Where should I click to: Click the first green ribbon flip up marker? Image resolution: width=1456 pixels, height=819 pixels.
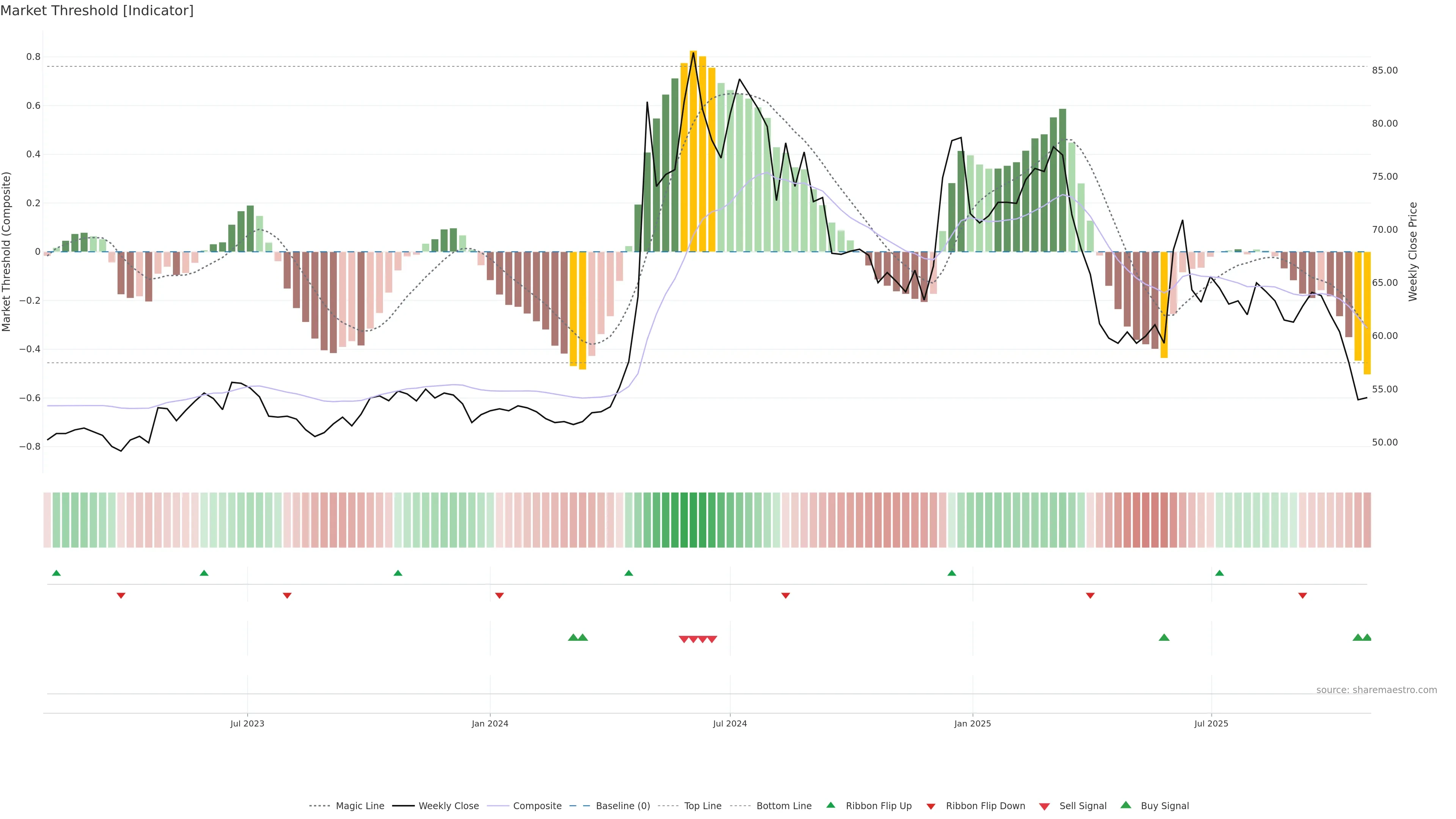click(56, 573)
